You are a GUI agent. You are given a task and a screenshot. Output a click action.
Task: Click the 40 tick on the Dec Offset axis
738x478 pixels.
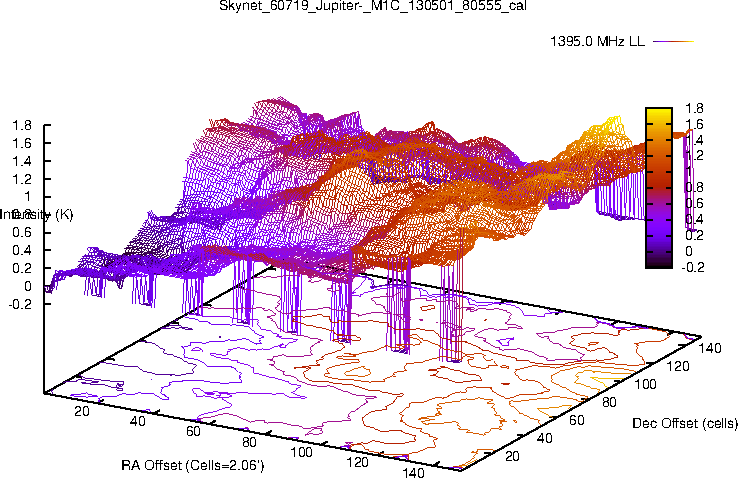[545, 438]
